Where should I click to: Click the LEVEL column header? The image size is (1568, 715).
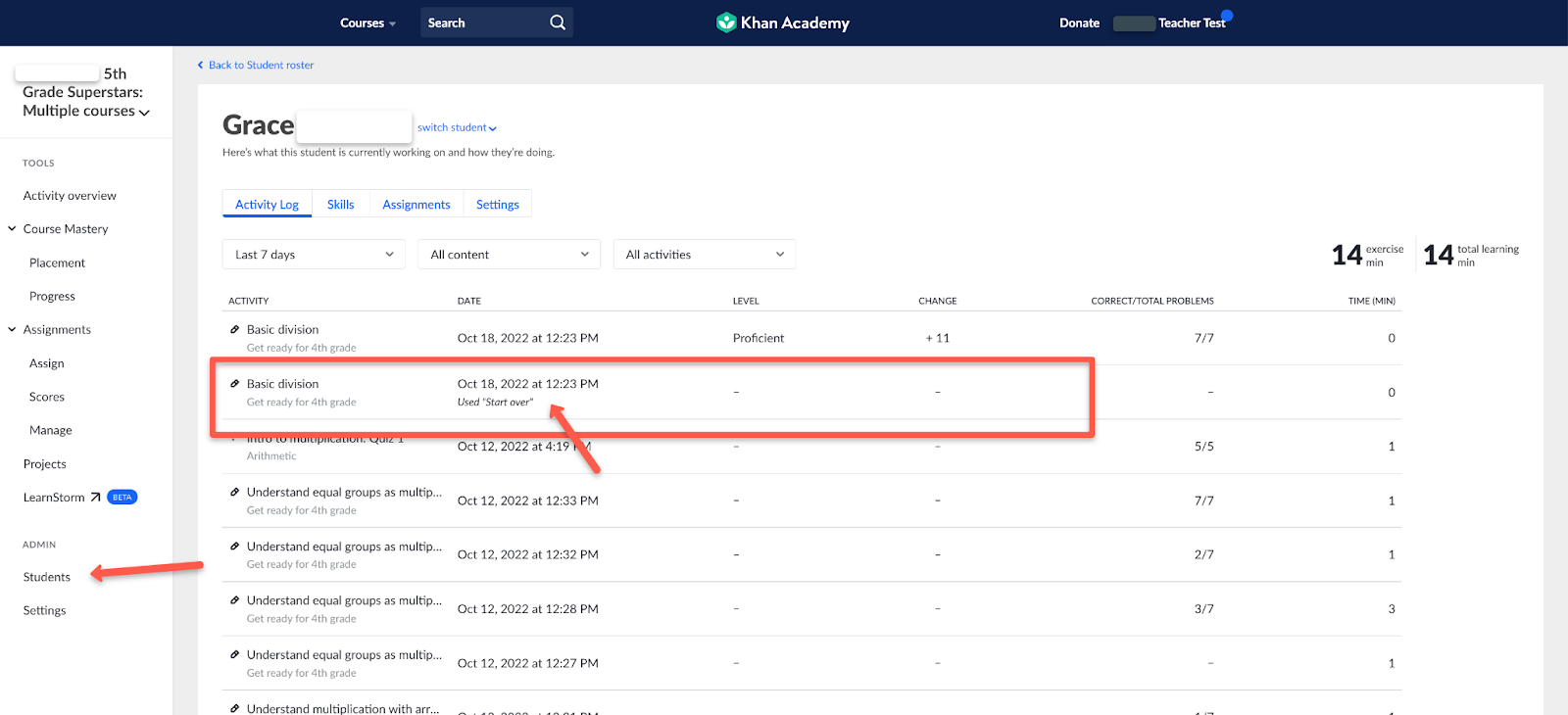coord(746,301)
